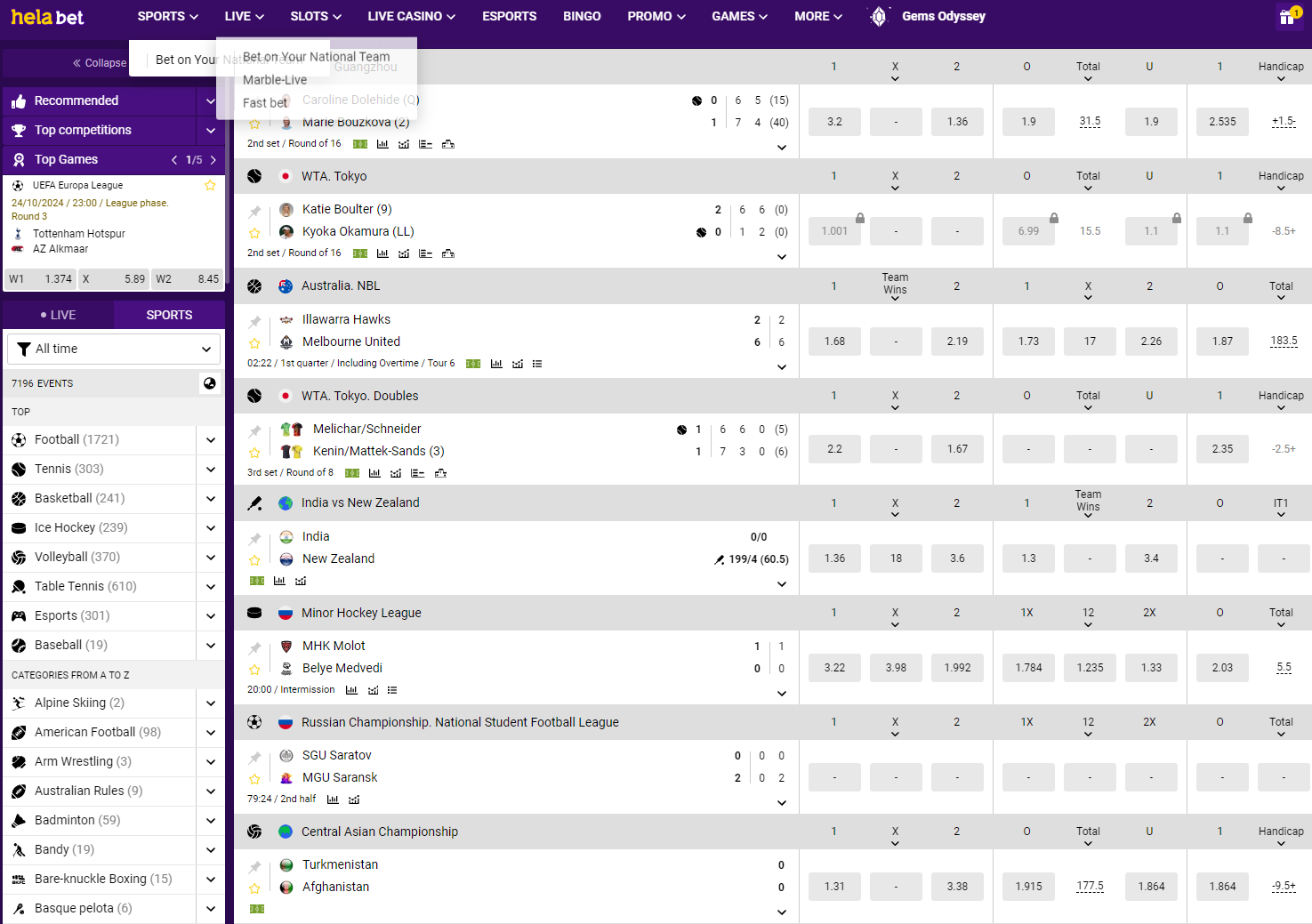1312x924 pixels.
Task: Open Handicap market dropdown for WTA. Tokyo
Action: point(1281,181)
